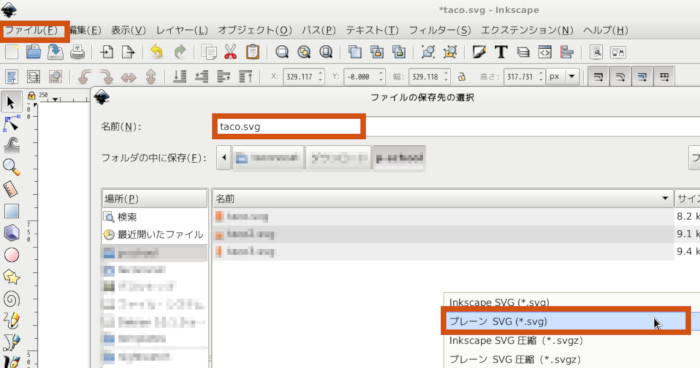Select the Selector arrow tool
This screenshot has height=368, width=700.
11,102
